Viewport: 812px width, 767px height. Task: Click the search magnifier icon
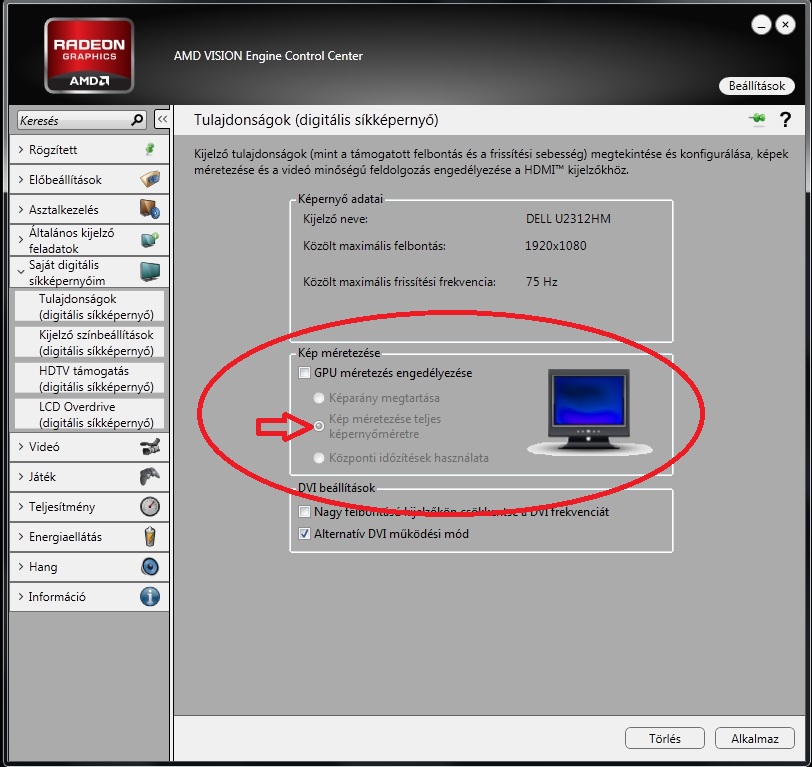click(x=137, y=120)
